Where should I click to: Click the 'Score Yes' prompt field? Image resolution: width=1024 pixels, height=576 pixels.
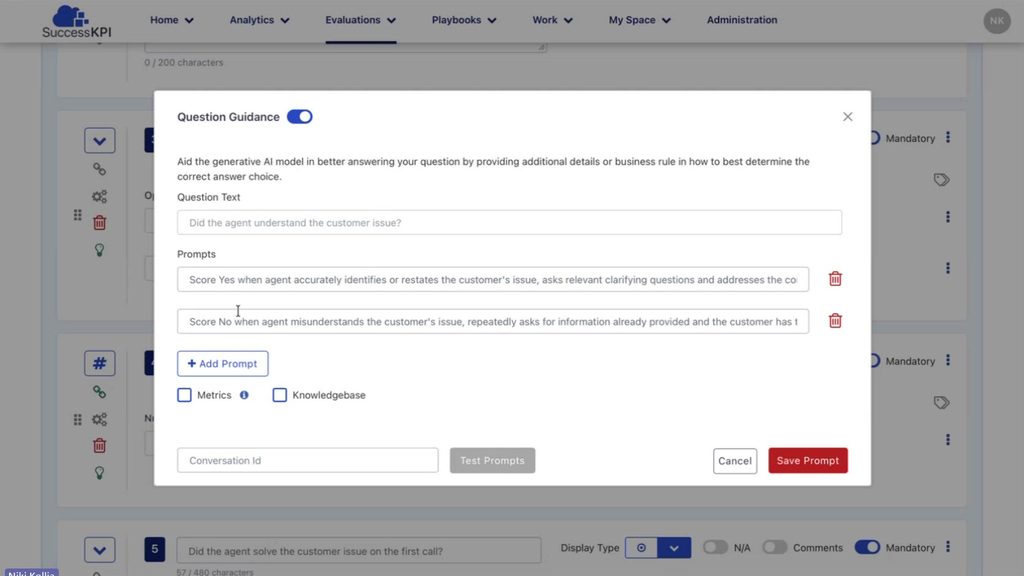[493, 280]
